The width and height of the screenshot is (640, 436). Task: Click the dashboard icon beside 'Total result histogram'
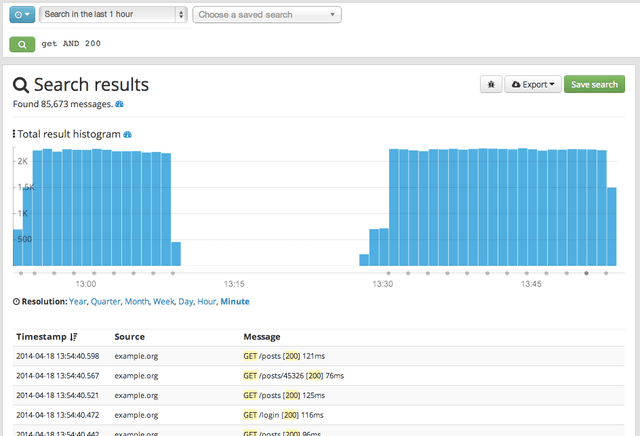tap(127, 134)
